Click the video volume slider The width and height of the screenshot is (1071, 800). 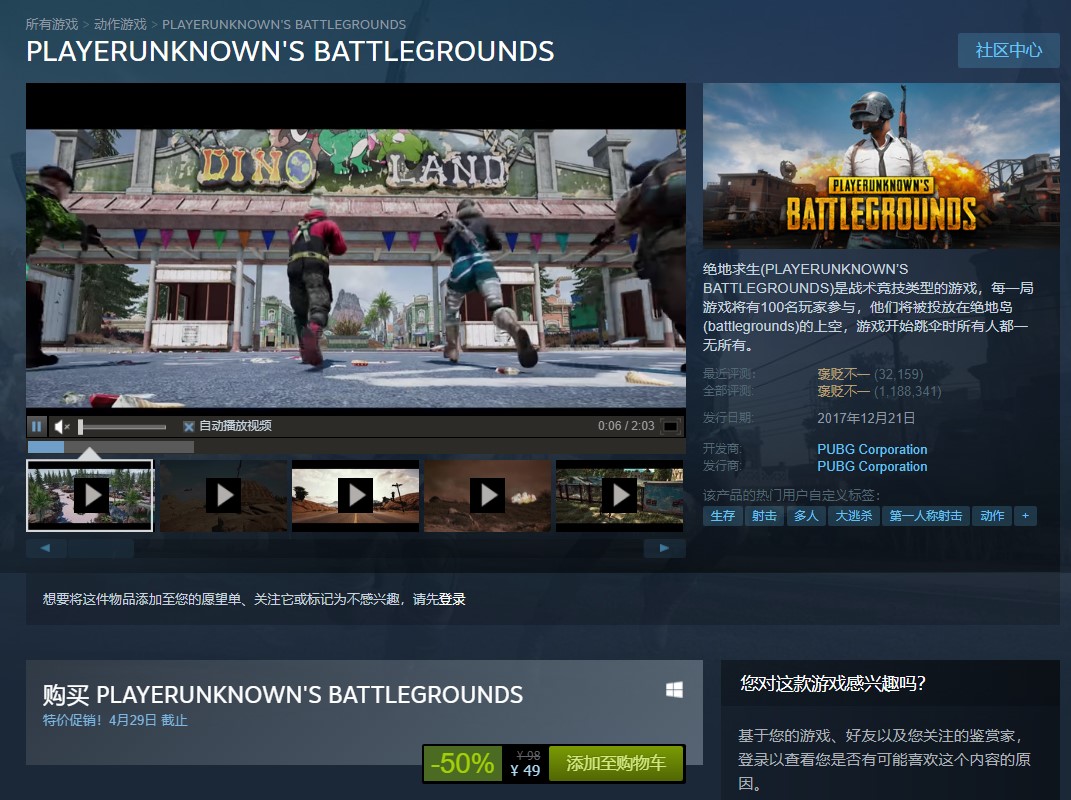pos(122,427)
